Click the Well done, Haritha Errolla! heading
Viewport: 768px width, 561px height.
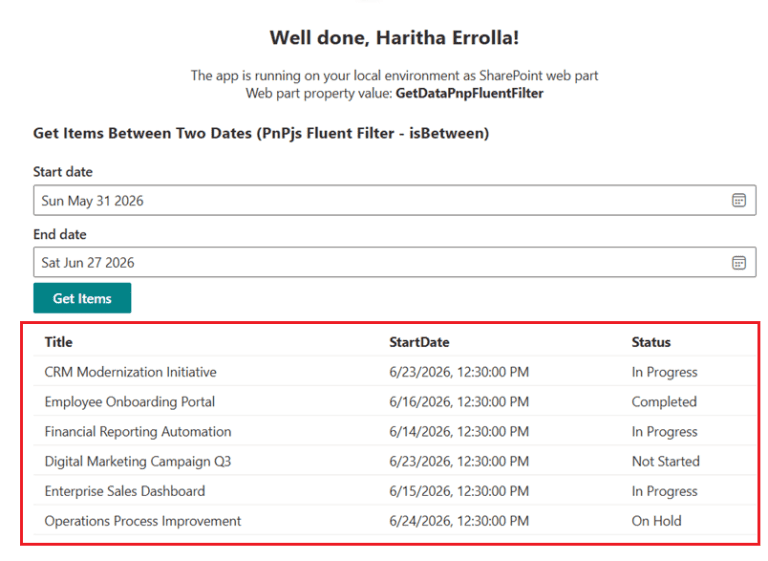[x=394, y=38]
